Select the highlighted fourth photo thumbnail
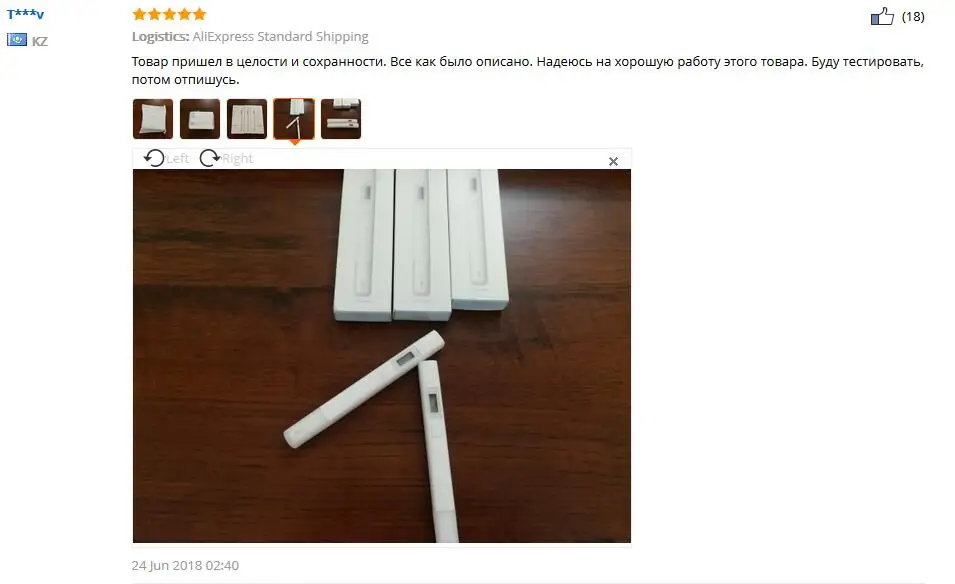This screenshot has width=955, height=584. coord(294,119)
